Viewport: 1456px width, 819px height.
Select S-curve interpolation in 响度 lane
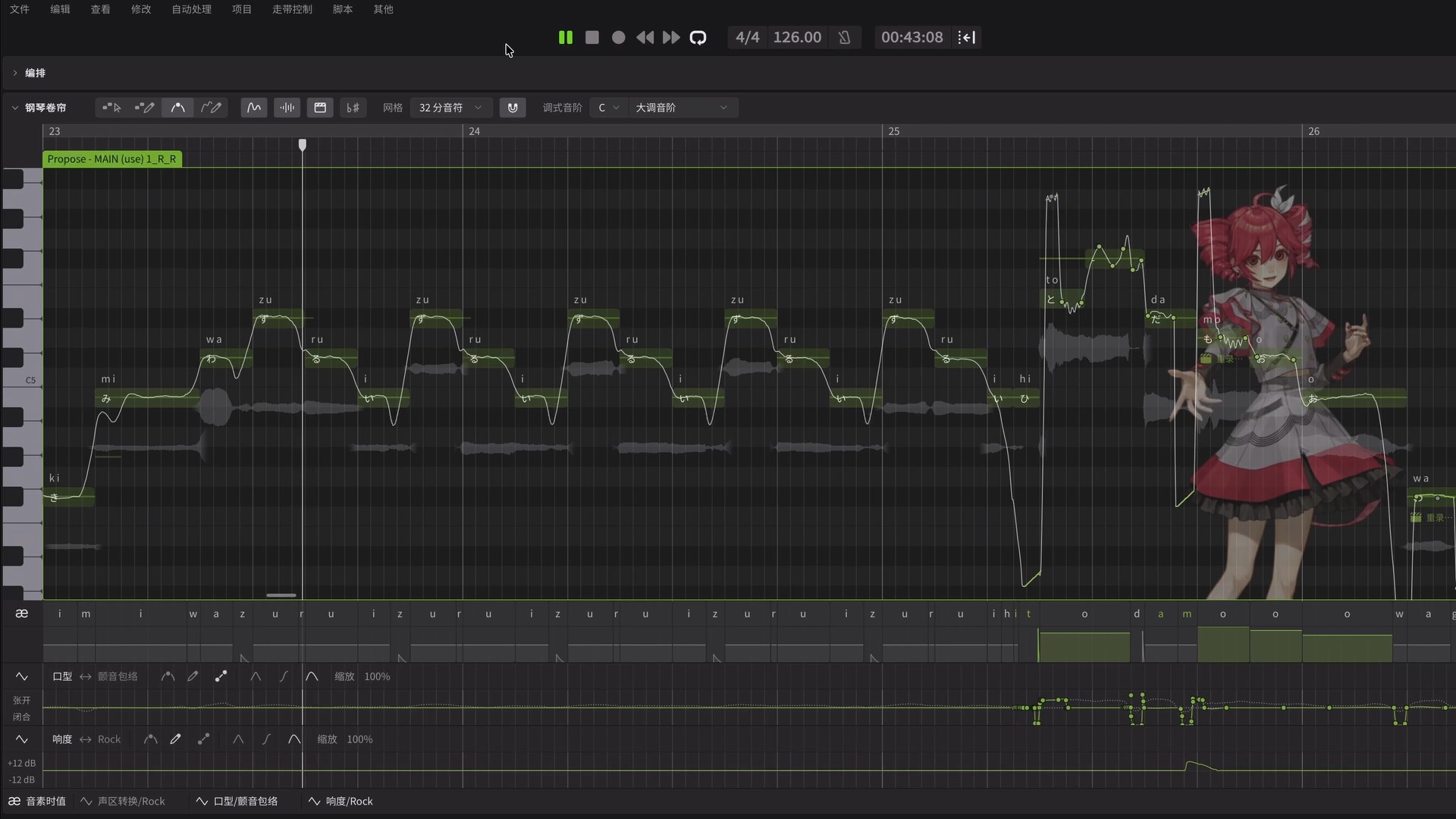(x=266, y=739)
